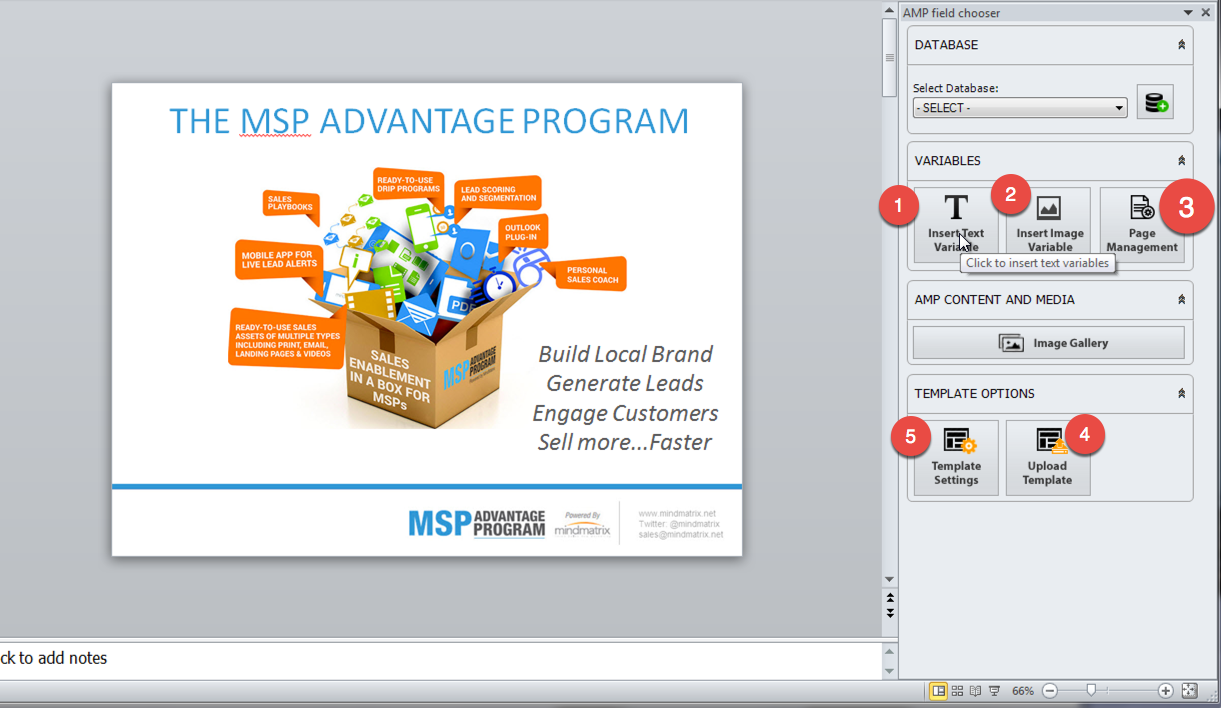
Task: Collapse the TEMPLATE OPTIONS section
Action: tap(1181, 394)
